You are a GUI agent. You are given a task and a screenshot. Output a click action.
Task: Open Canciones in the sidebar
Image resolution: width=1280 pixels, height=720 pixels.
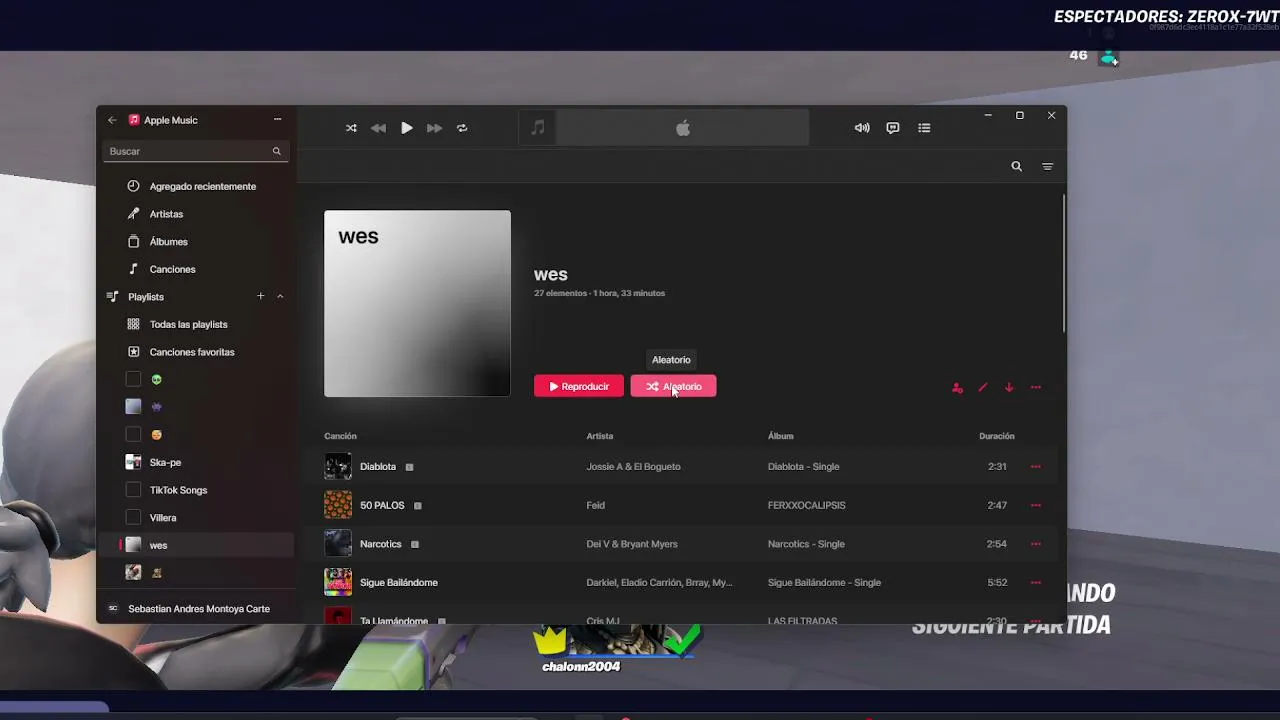pyautogui.click(x=172, y=269)
